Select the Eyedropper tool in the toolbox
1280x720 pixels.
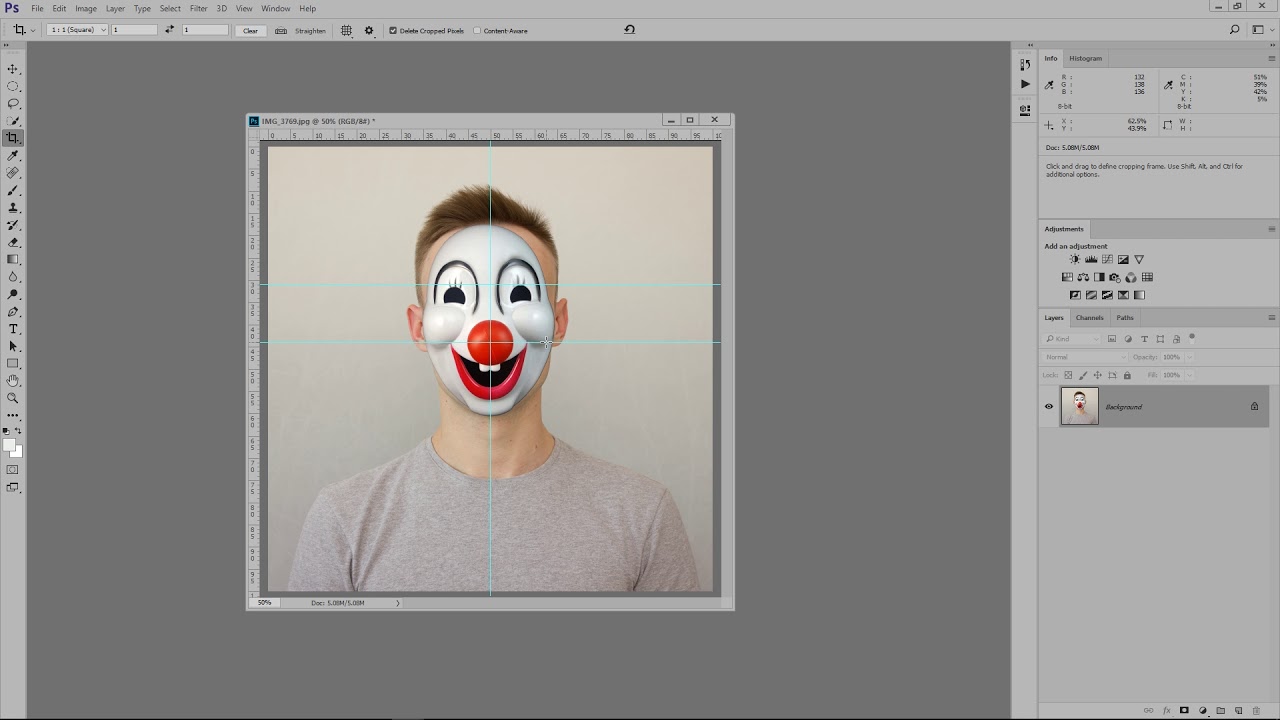click(13, 156)
